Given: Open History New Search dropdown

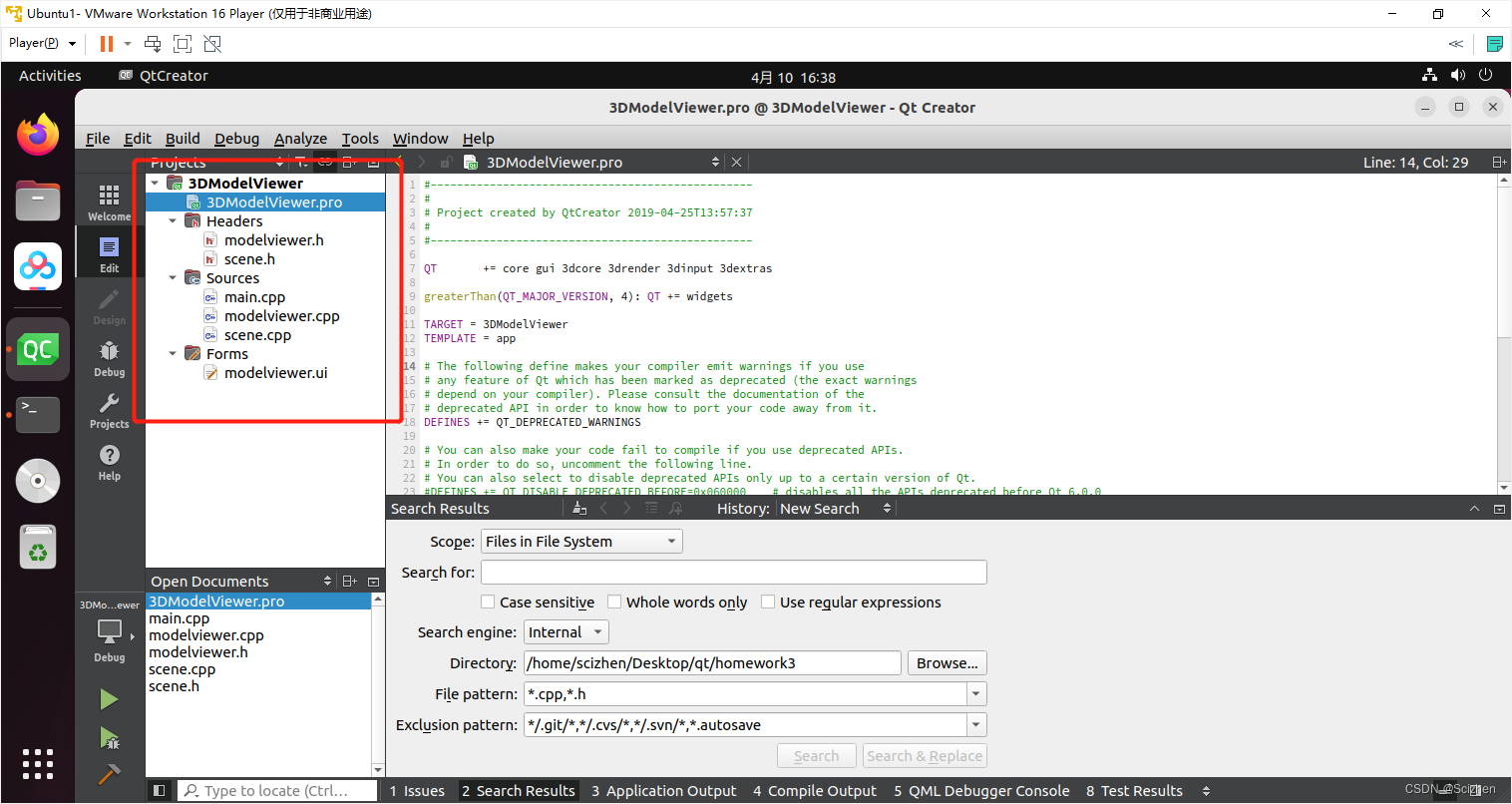Looking at the screenshot, I should [835, 509].
